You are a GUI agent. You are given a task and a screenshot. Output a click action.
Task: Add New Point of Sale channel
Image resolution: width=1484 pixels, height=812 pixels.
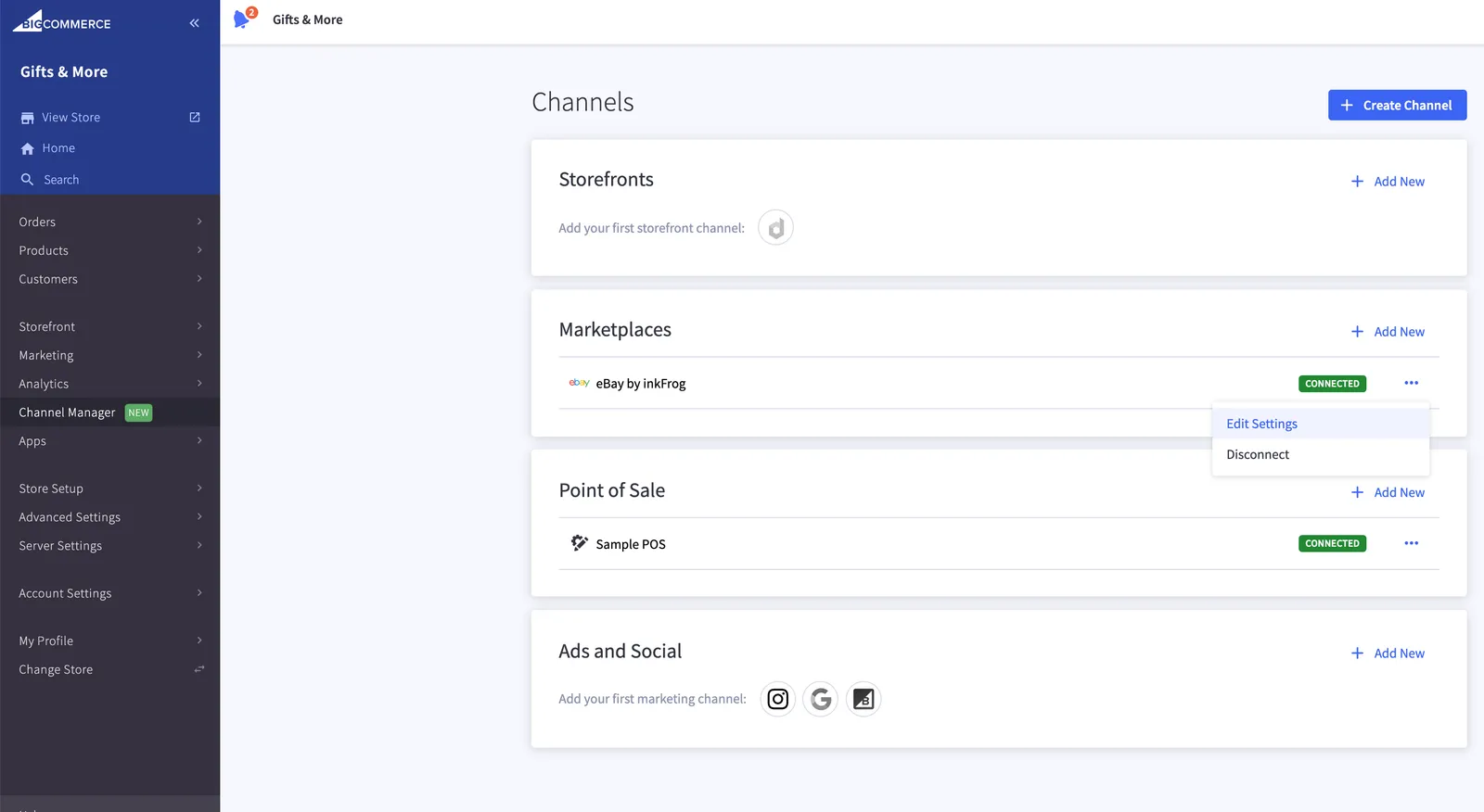(x=1388, y=492)
